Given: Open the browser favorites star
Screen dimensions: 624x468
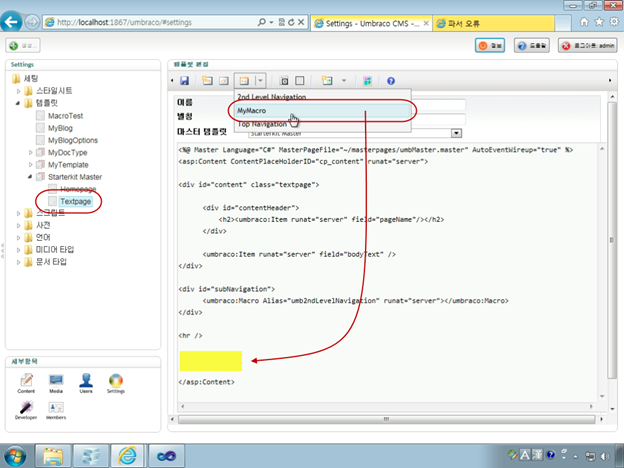Looking at the screenshot, I should pyautogui.click(x=599, y=22).
